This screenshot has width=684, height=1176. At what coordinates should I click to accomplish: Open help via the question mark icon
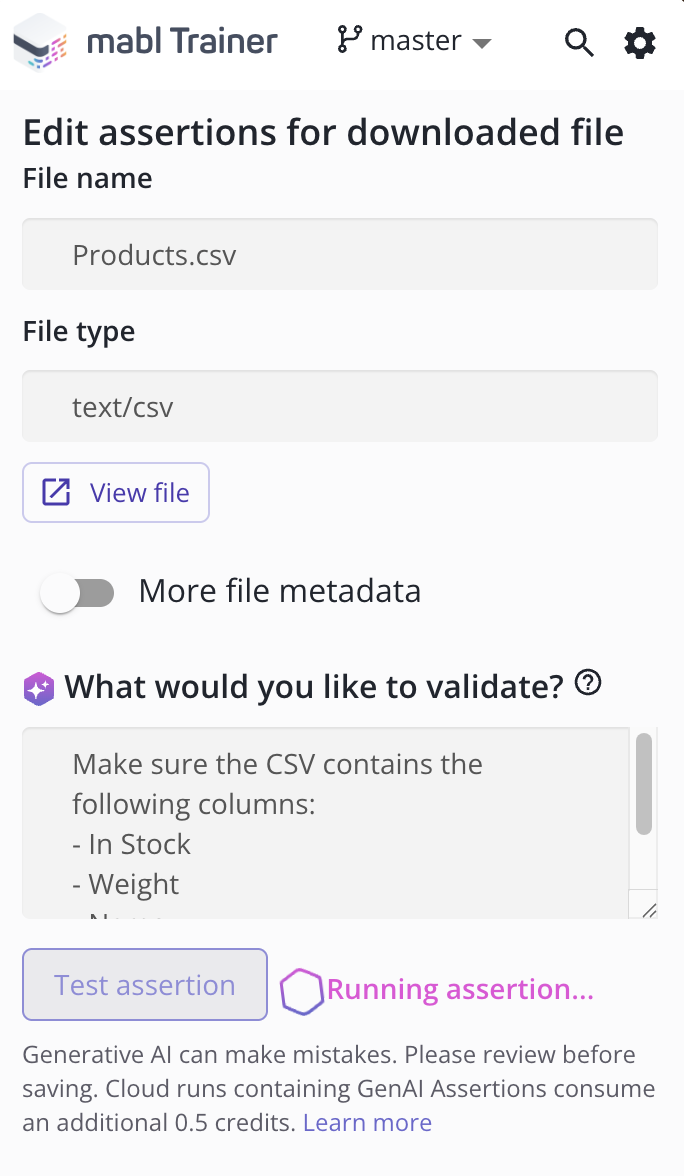pyautogui.click(x=589, y=682)
